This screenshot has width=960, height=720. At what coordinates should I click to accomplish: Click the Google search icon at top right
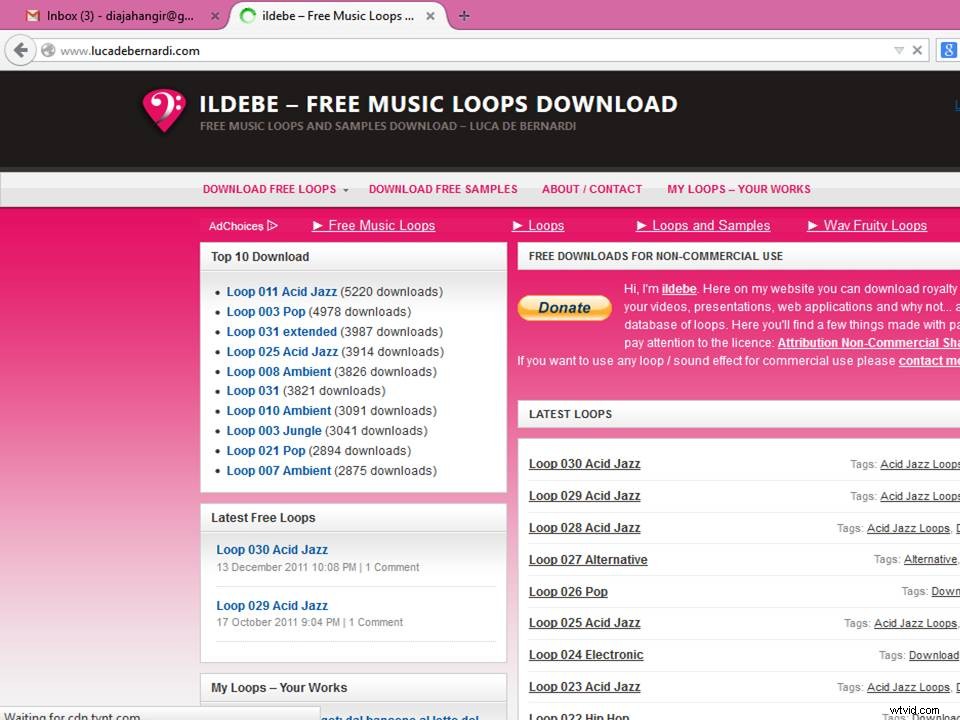pyautogui.click(x=947, y=50)
